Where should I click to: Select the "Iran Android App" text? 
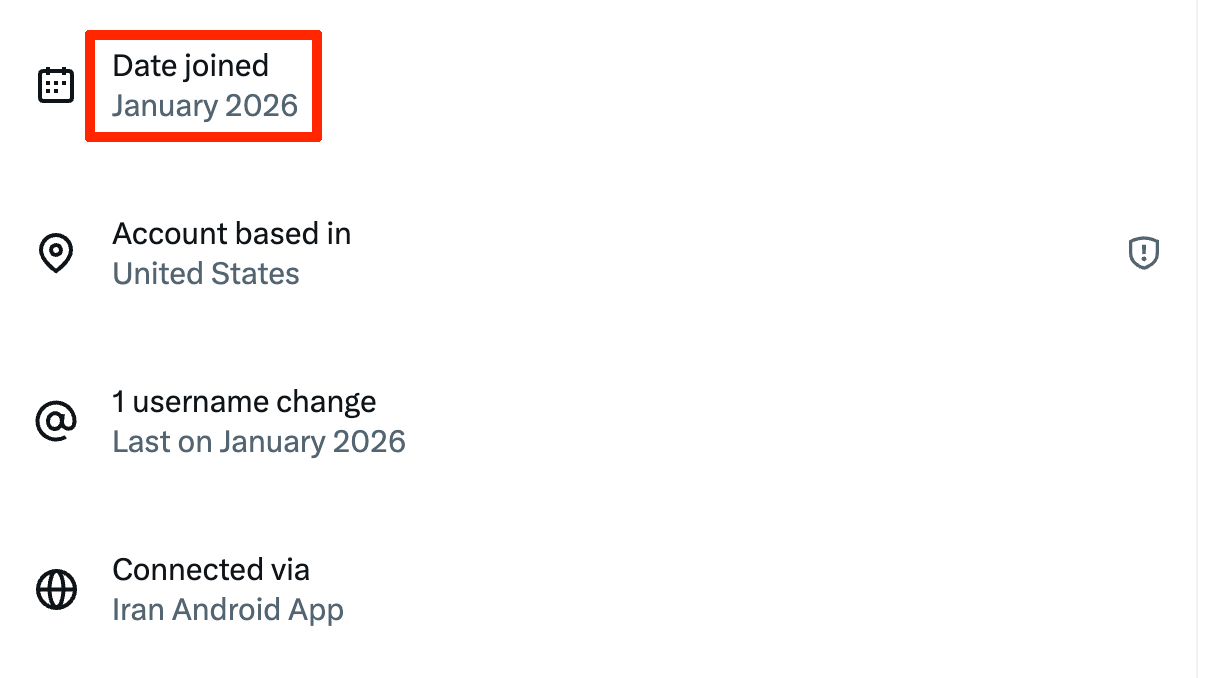pyautogui.click(x=228, y=610)
